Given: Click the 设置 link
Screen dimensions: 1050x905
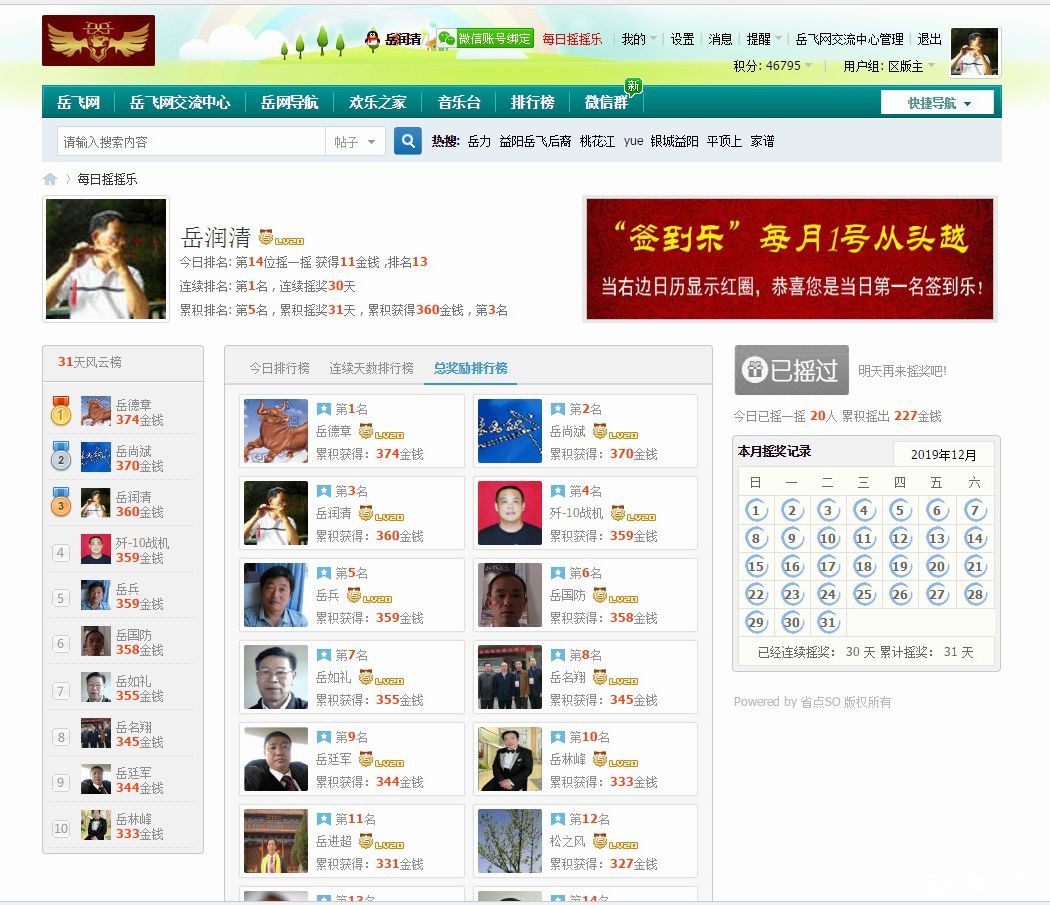Looking at the screenshot, I should pos(682,39).
